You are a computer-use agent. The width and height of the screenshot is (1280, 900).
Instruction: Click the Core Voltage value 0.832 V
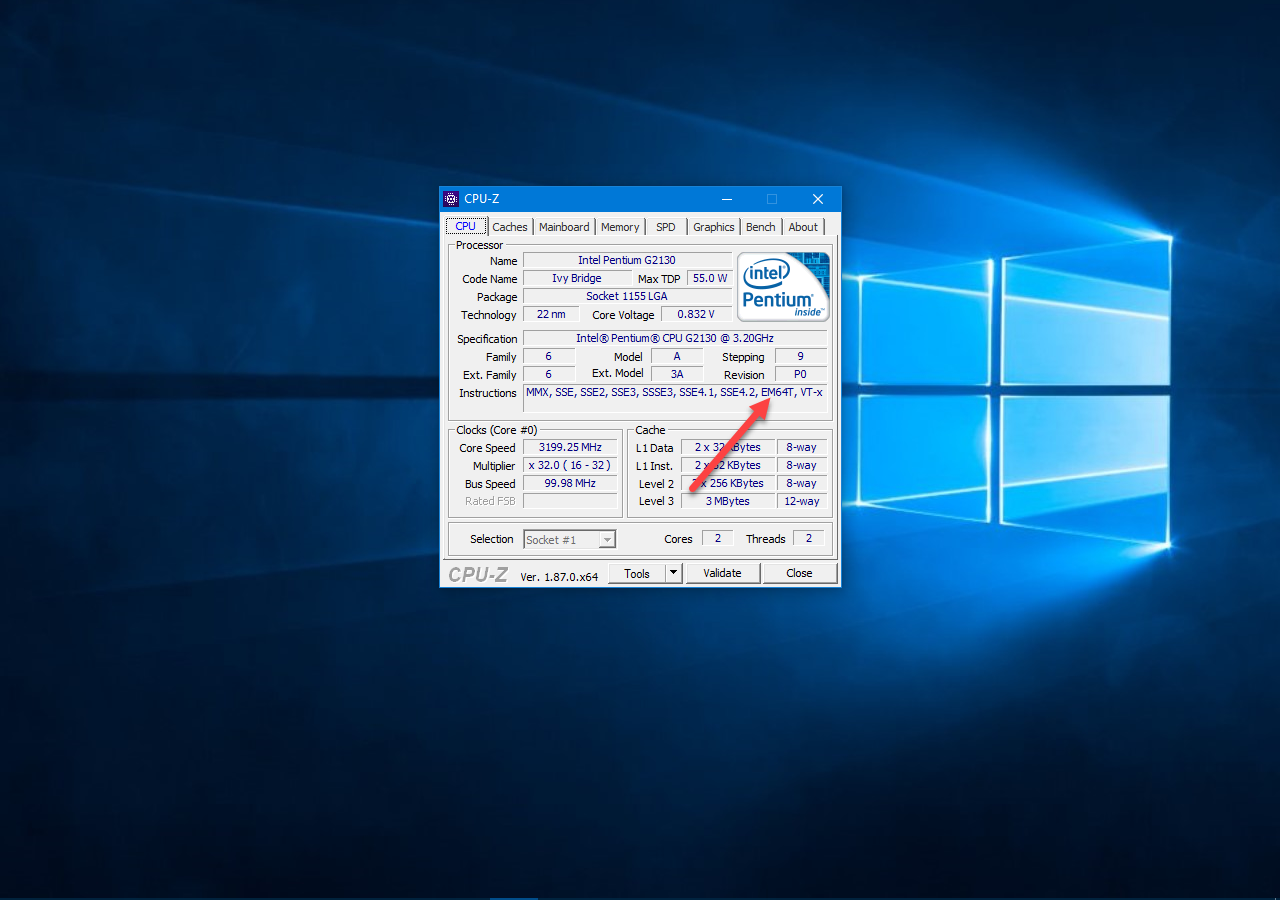(696, 314)
